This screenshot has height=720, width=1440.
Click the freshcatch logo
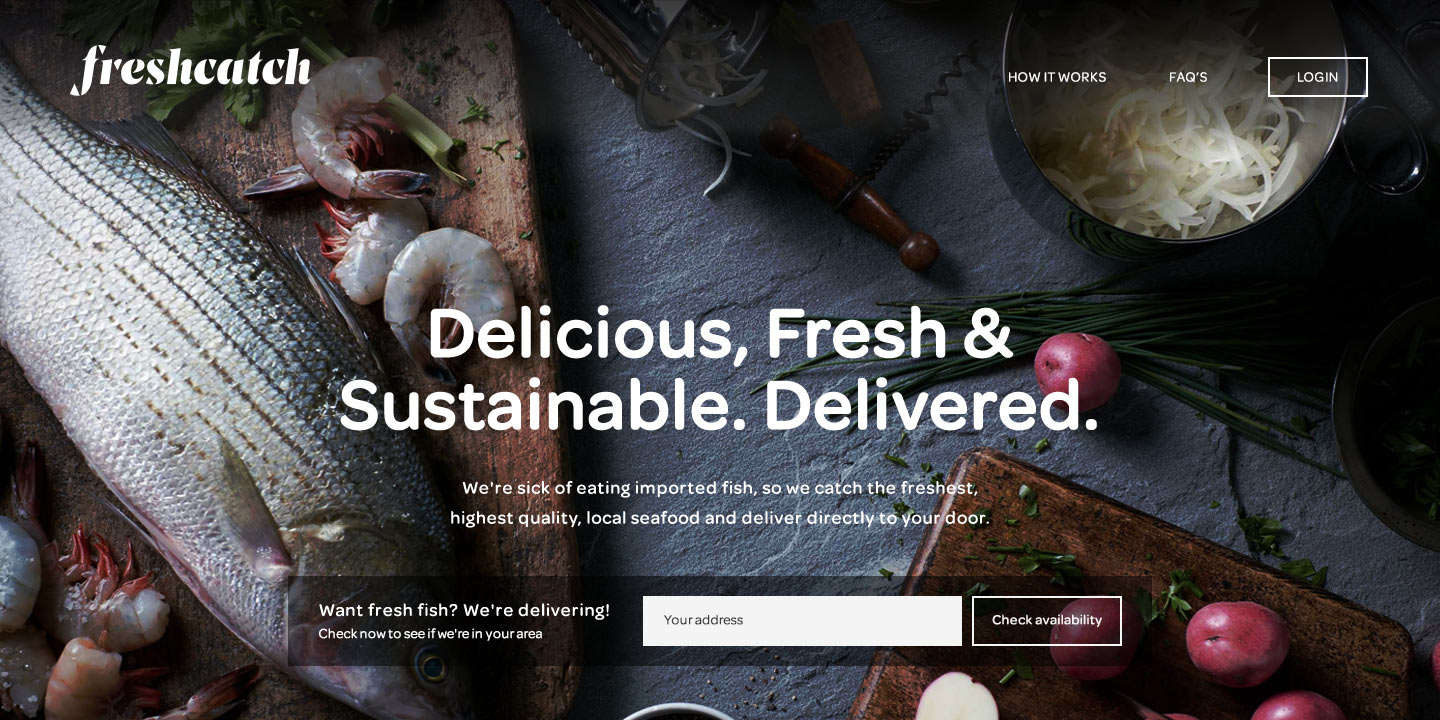click(191, 70)
